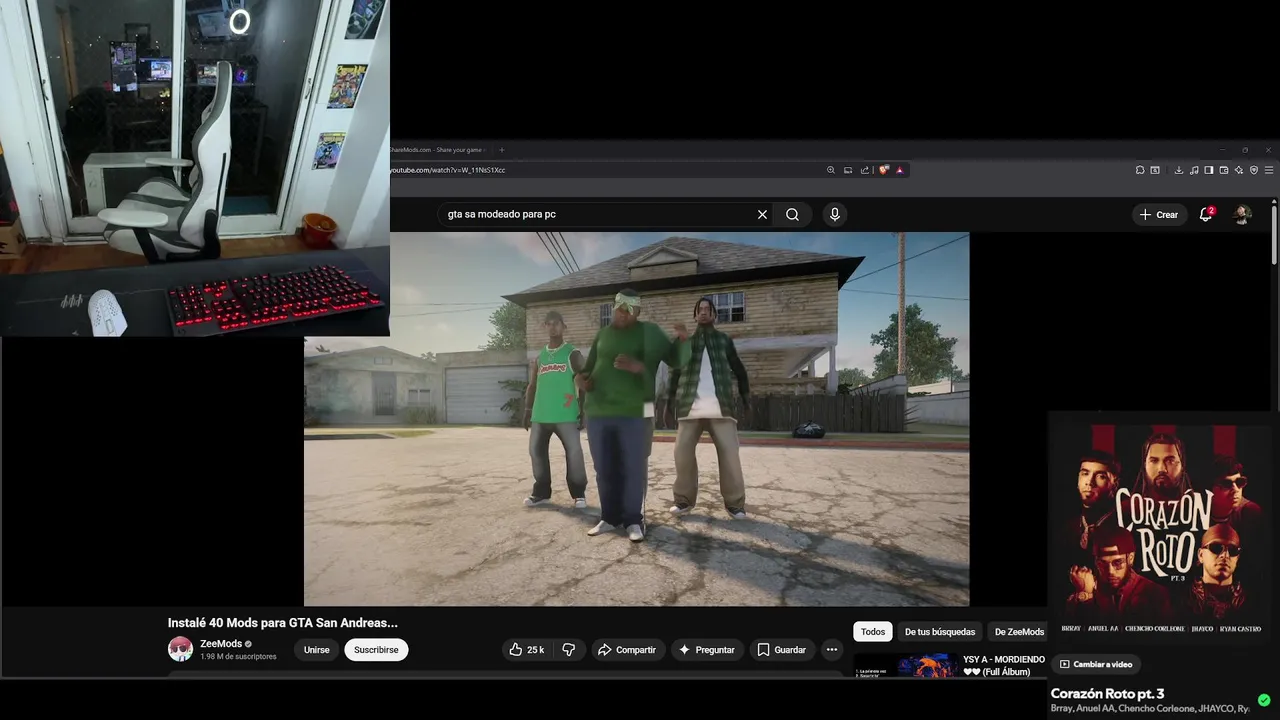Click the picture-in-picture icon in address bar
The height and width of the screenshot is (720, 1280).
848,170
